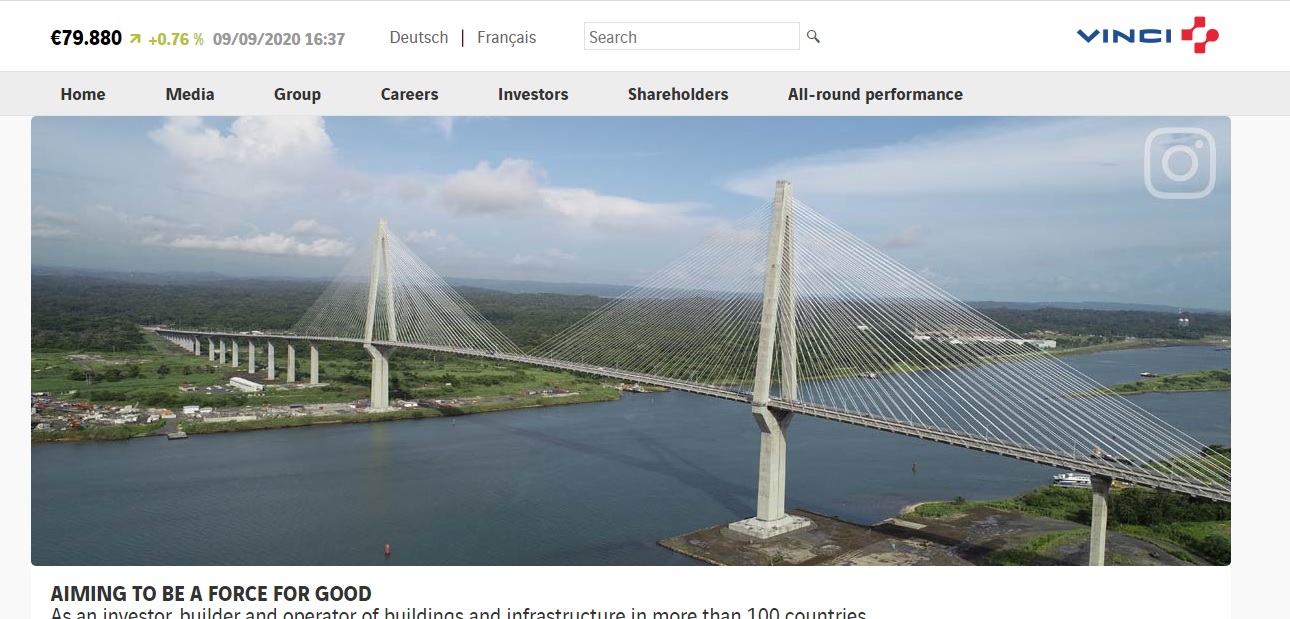Viewport: 1290px width, 619px height.
Task: Switch the site language to Deutsch
Action: tap(419, 37)
